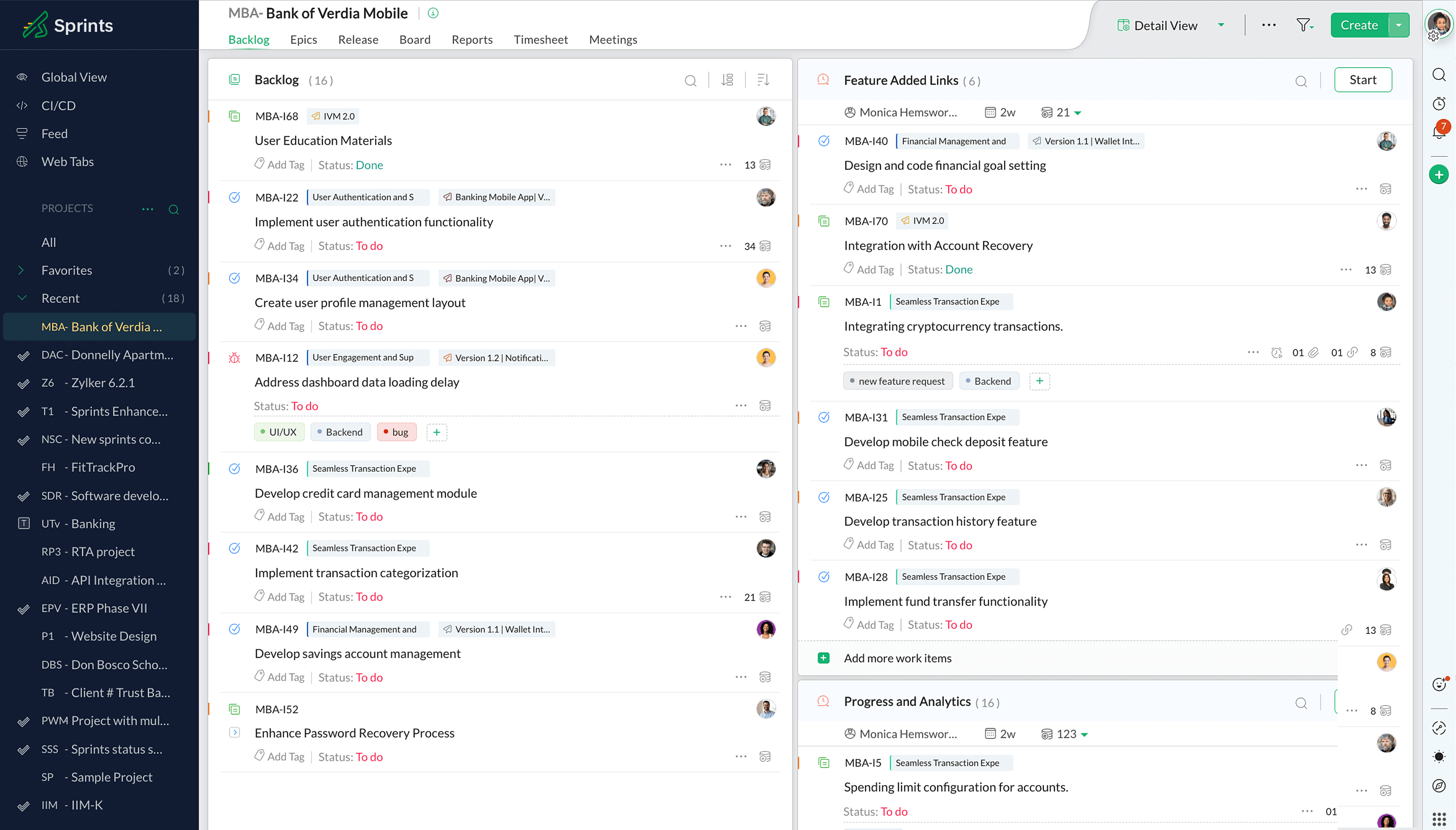Add Tag to User Education Materials

(x=280, y=164)
